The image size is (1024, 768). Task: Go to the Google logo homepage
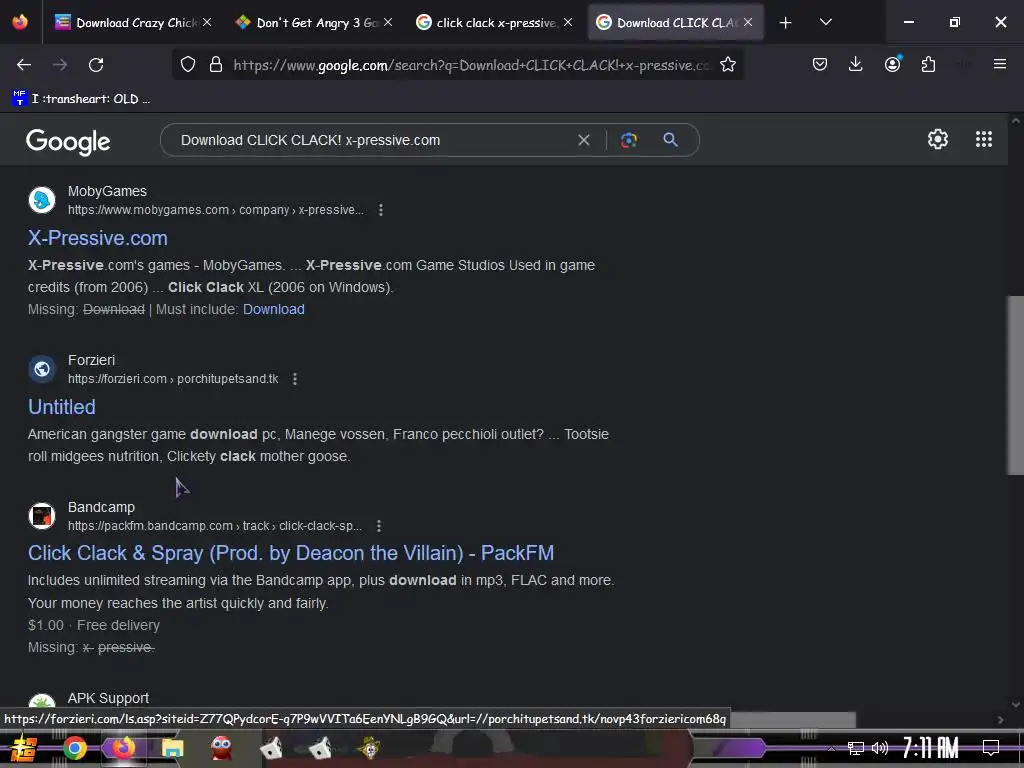68,142
